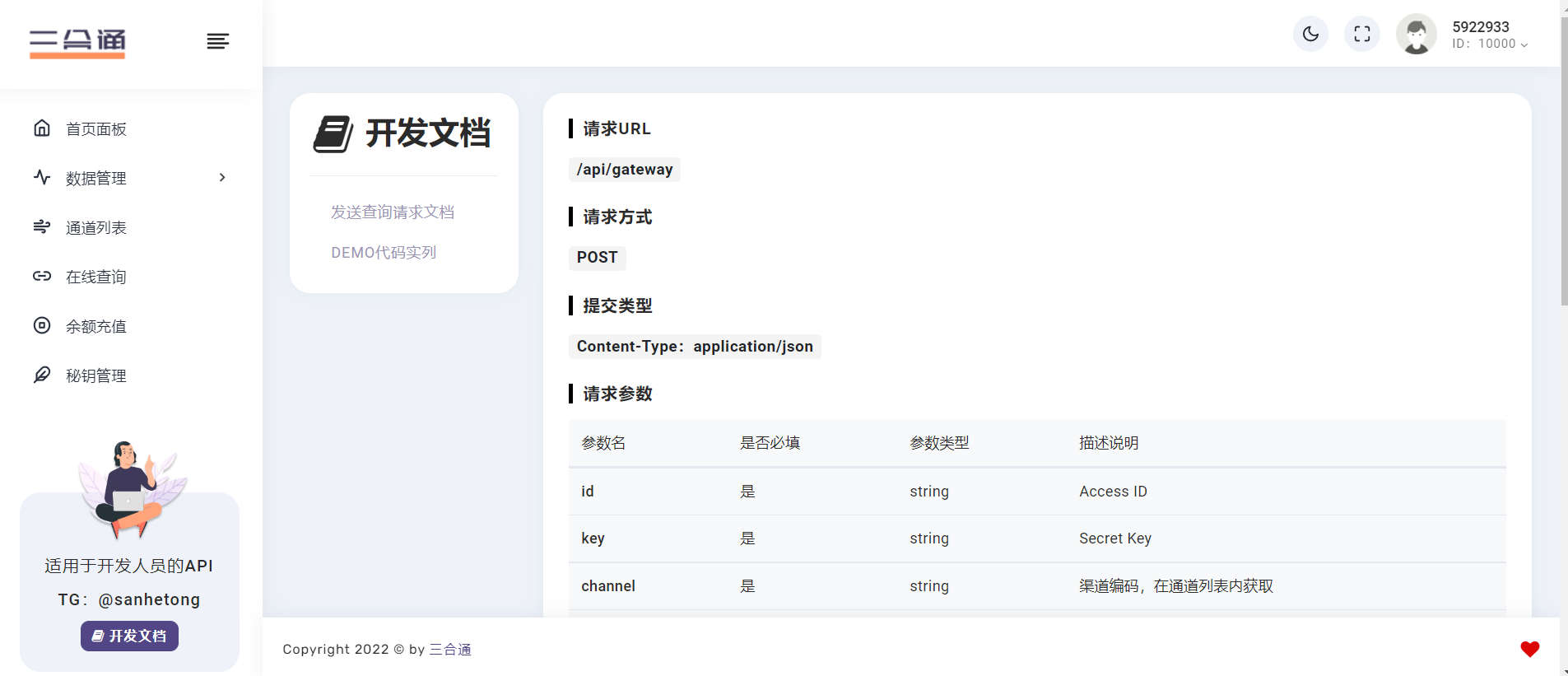Click the red heart icon in footer
The height and width of the screenshot is (676, 1568).
pos(1529,649)
